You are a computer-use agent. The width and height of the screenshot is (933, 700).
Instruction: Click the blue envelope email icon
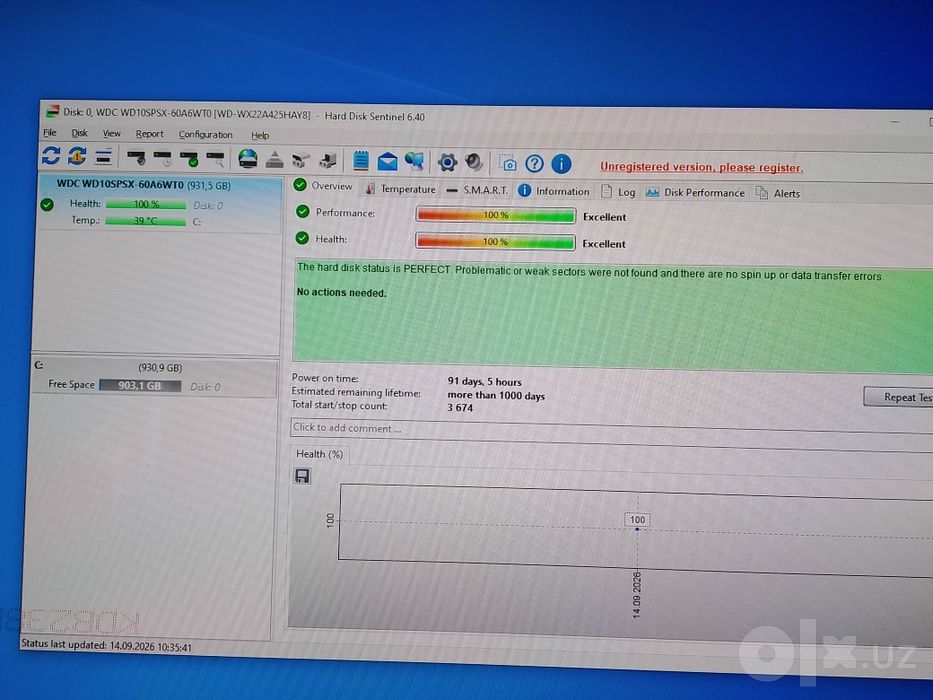pyautogui.click(x=387, y=161)
